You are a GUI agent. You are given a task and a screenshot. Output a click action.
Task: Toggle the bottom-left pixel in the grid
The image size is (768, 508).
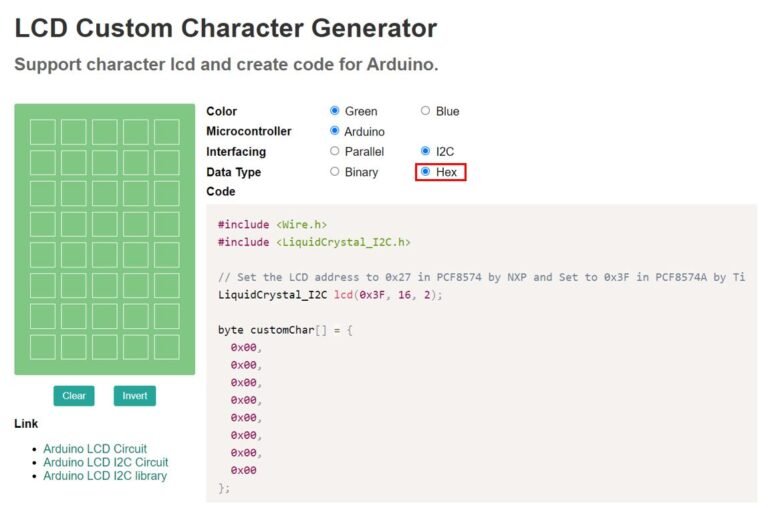tap(43, 347)
